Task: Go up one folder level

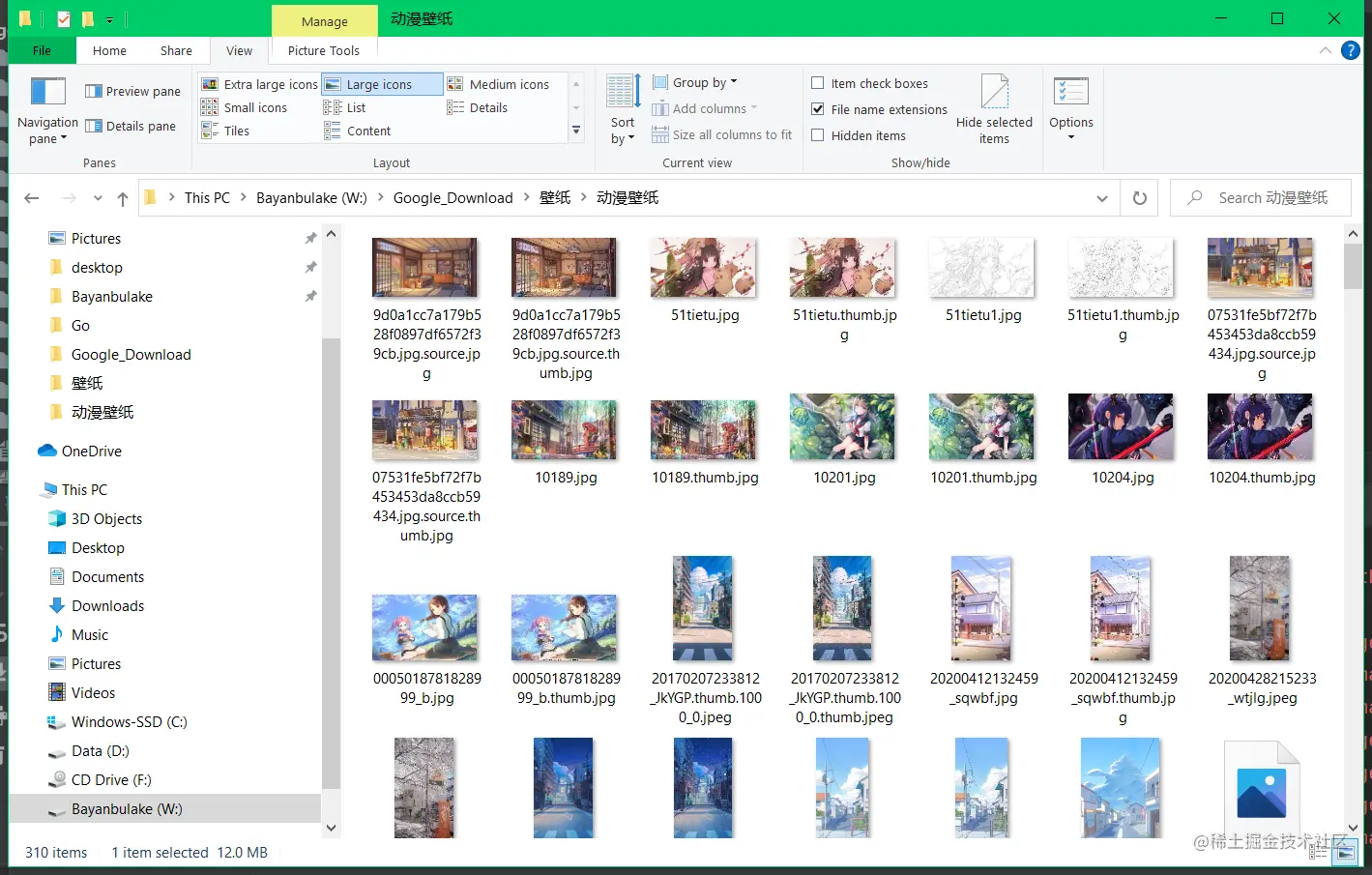Action: coord(122,198)
